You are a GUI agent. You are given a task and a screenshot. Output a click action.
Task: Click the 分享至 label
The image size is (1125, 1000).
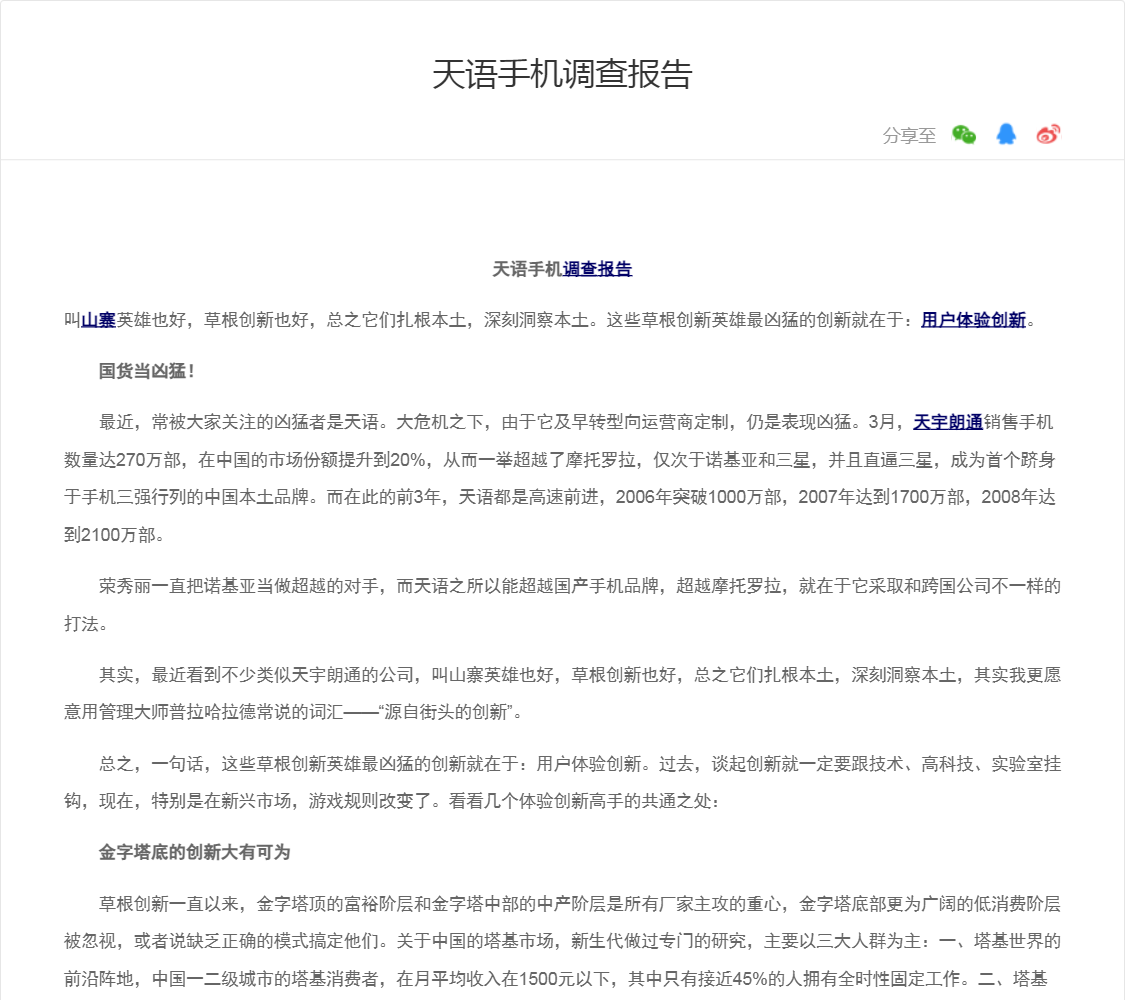pyautogui.click(x=909, y=135)
